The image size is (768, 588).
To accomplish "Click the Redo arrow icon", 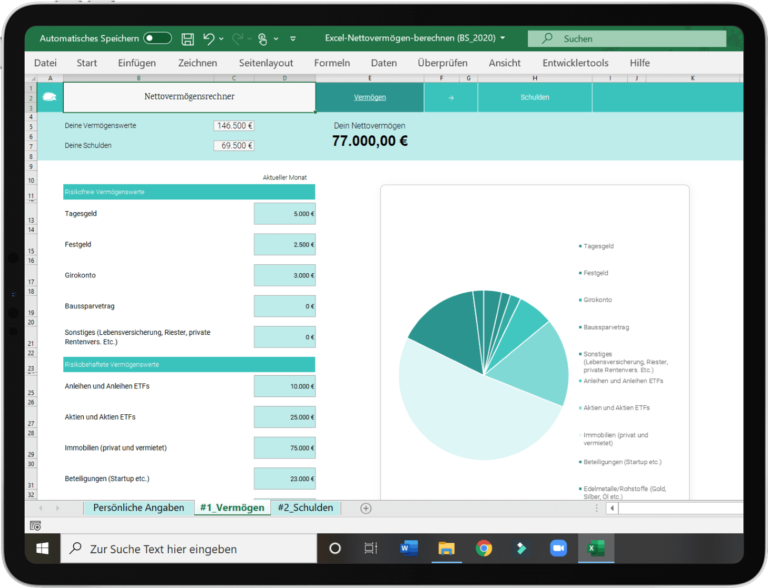I will click(238, 38).
